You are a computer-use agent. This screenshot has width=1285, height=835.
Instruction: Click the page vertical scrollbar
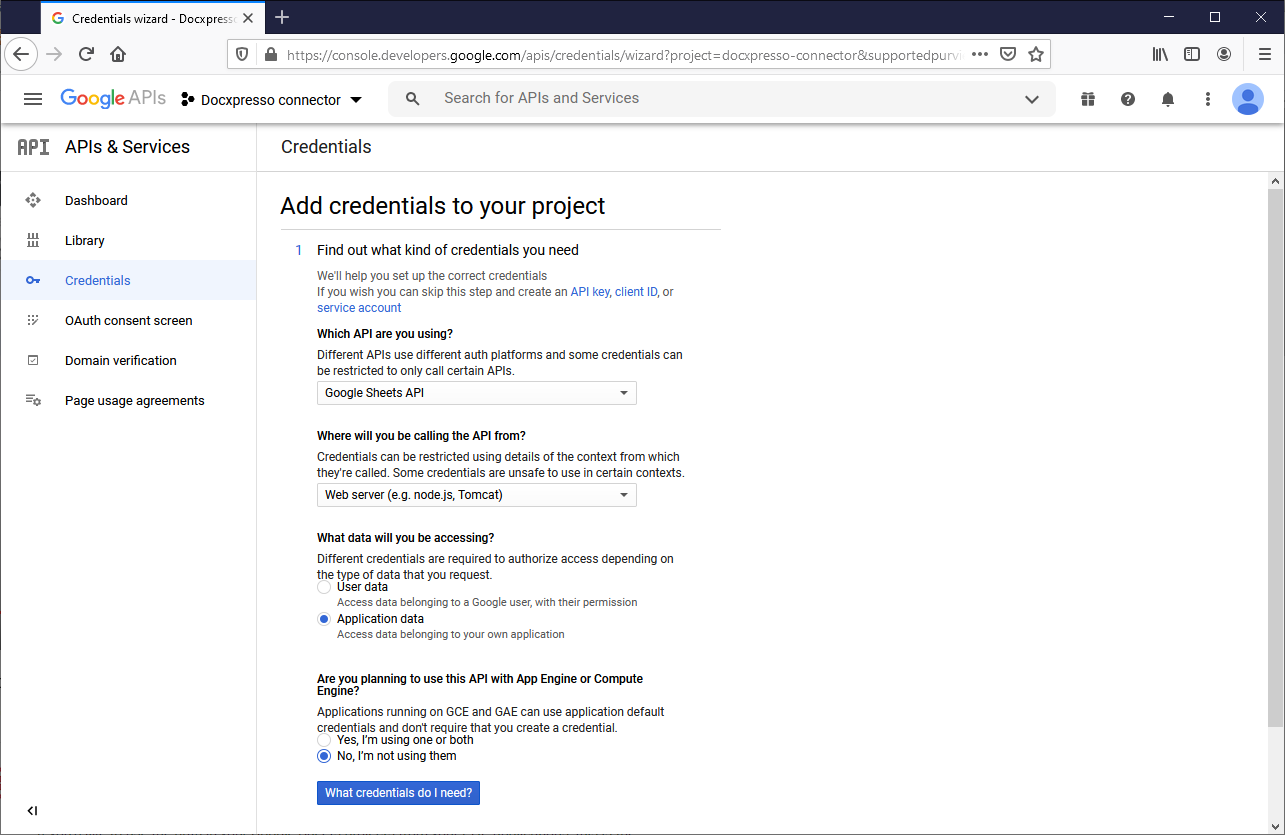click(x=1275, y=458)
